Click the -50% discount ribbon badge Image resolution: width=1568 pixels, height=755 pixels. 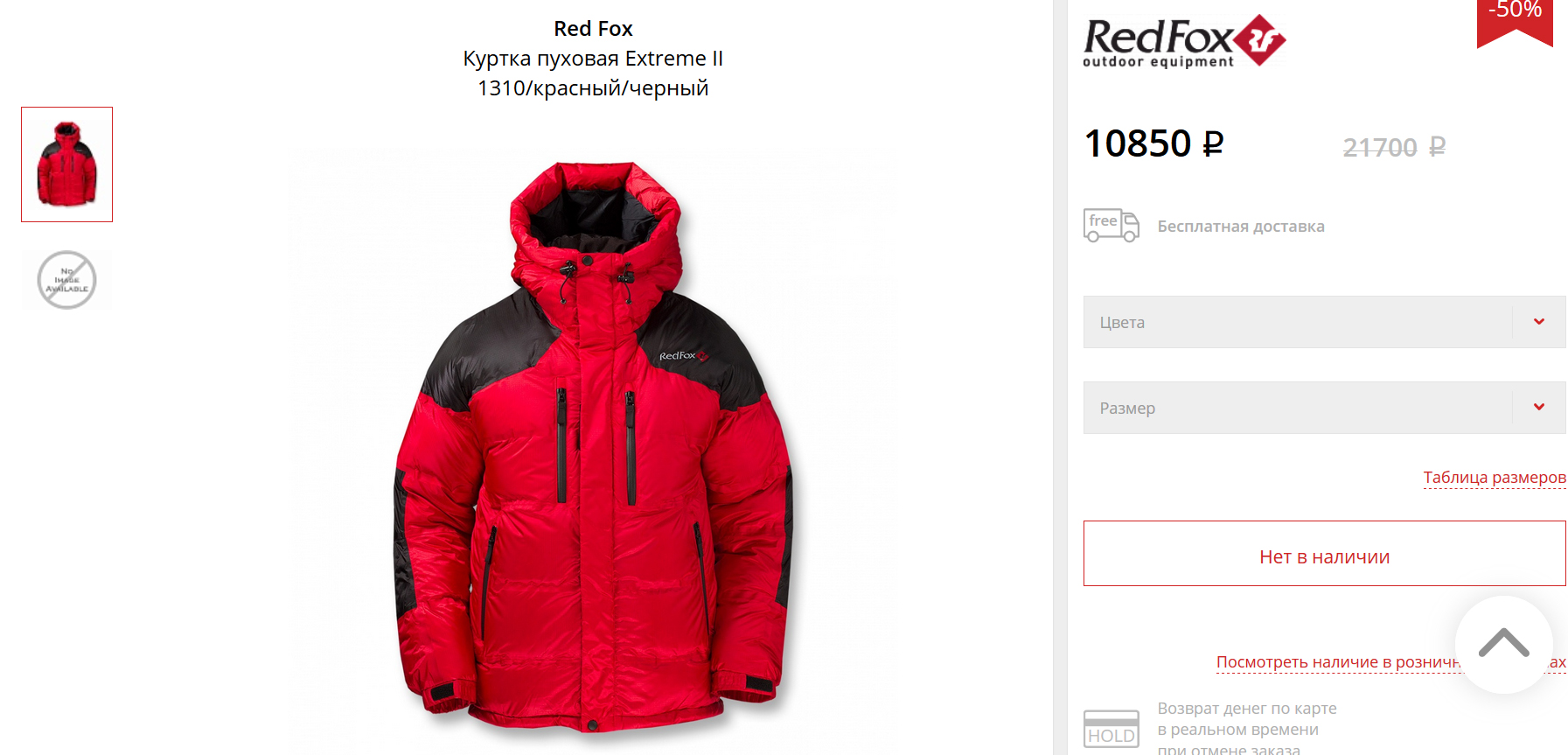click(x=1515, y=21)
